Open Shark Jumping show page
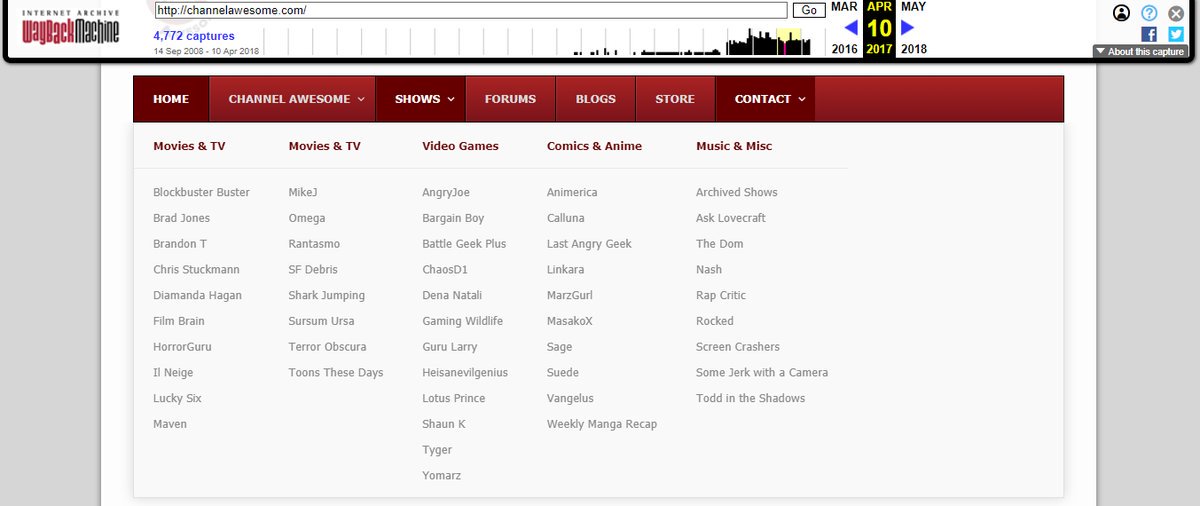 pyautogui.click(x=327, y=296)
